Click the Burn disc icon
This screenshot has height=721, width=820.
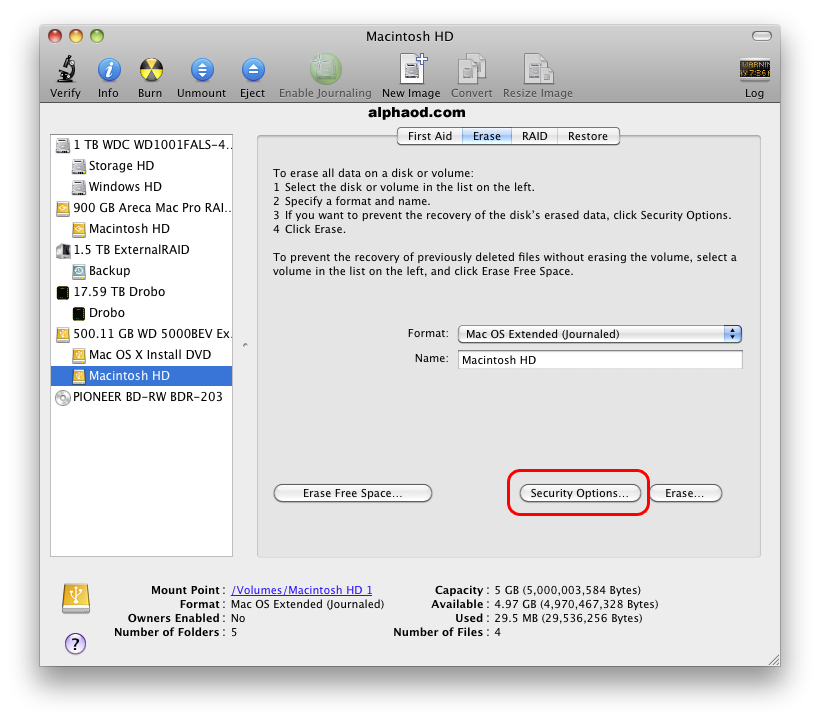click(x=151, y=70)
